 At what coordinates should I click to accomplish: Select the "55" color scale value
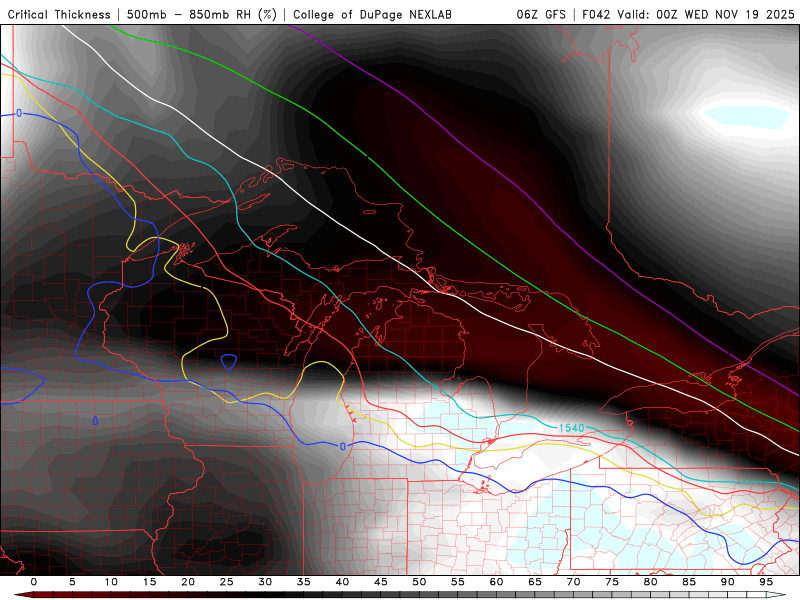click(458, 582)
